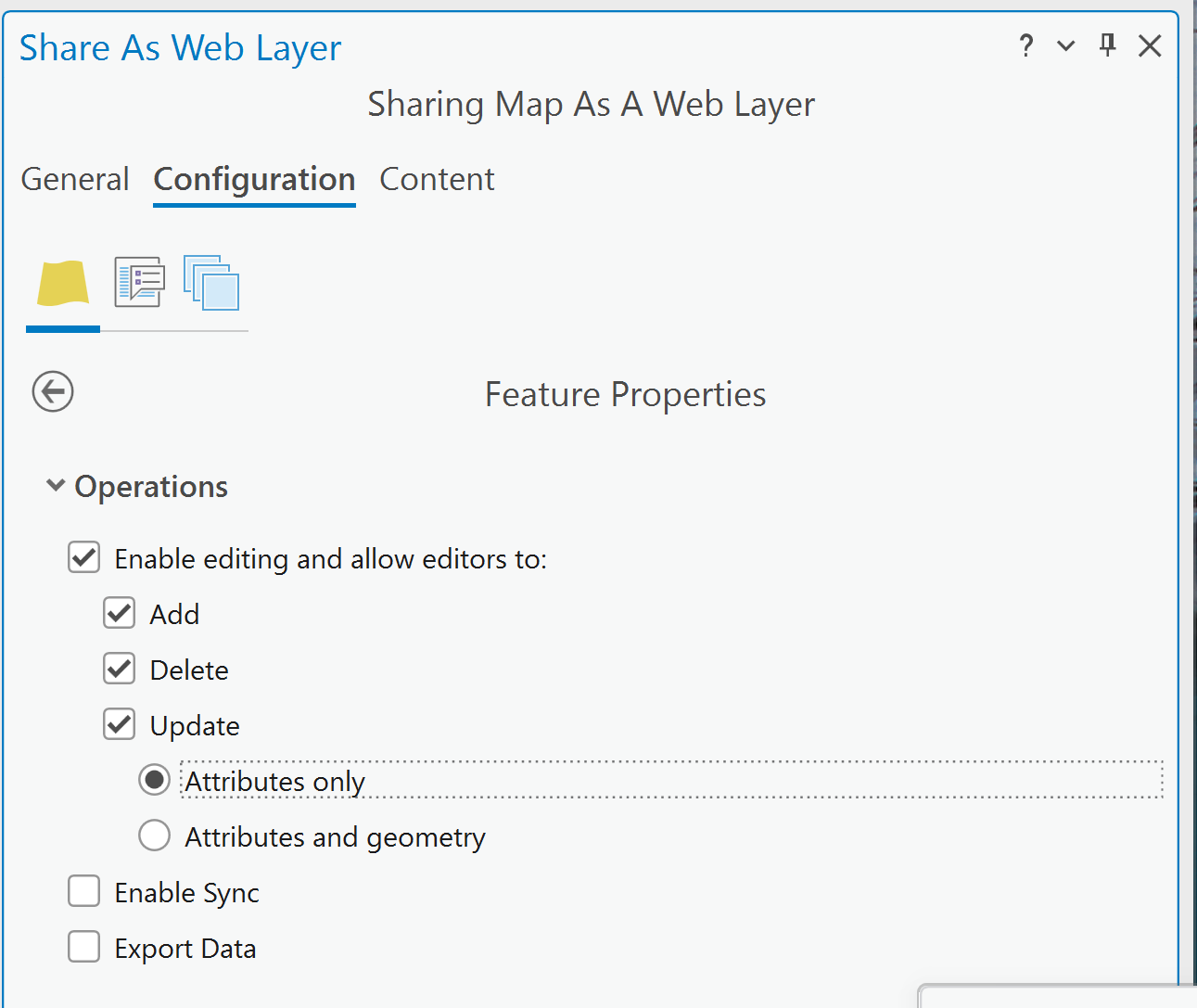Image resolution: width=1197 pixels, height=1008 pixels.
Task: Toggle the Delete checkbox
Action: [x=120, y=669]
